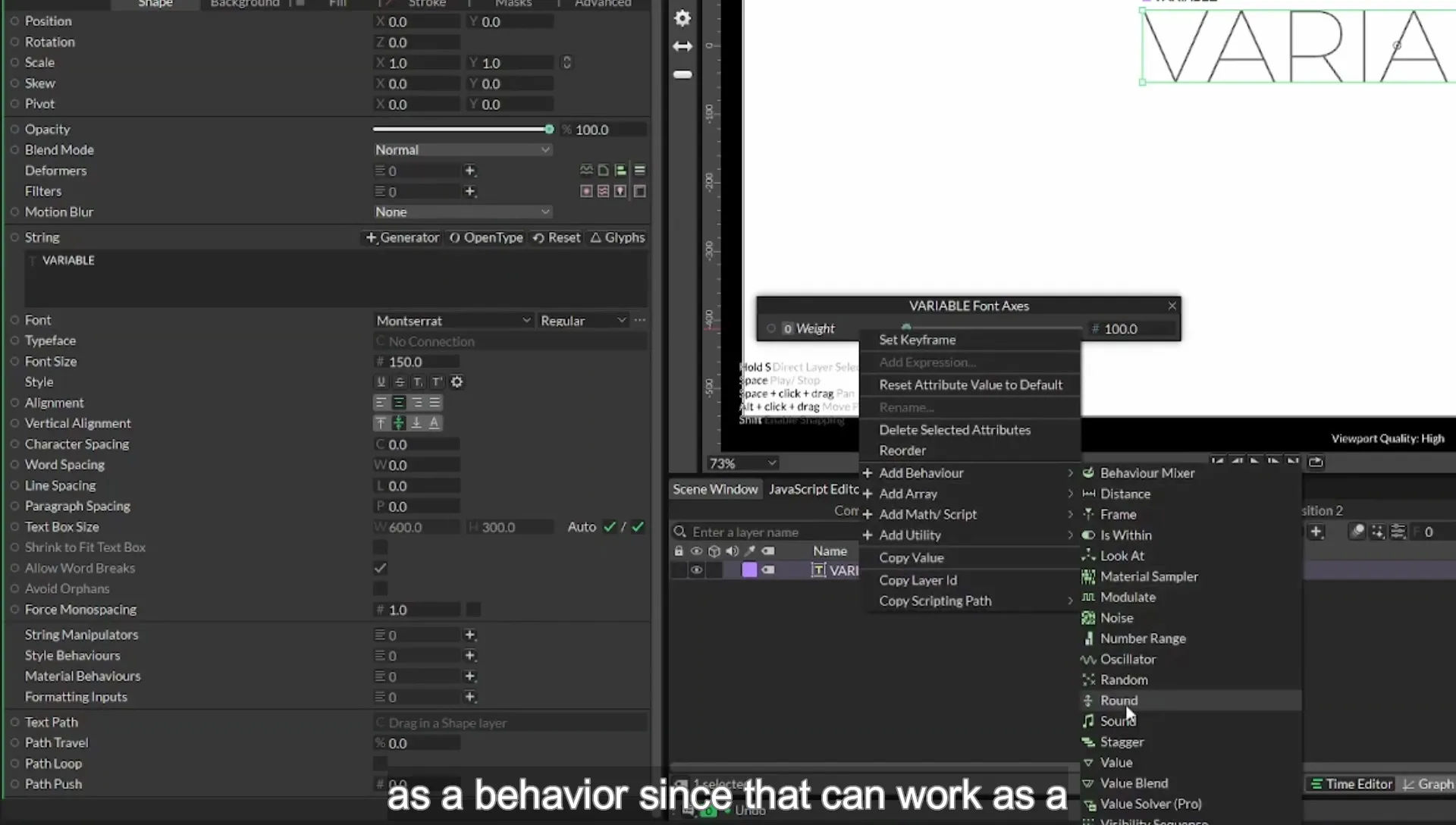Open font options ellipsis menu
The image size is (1456, 825).
tap(640, 321)
